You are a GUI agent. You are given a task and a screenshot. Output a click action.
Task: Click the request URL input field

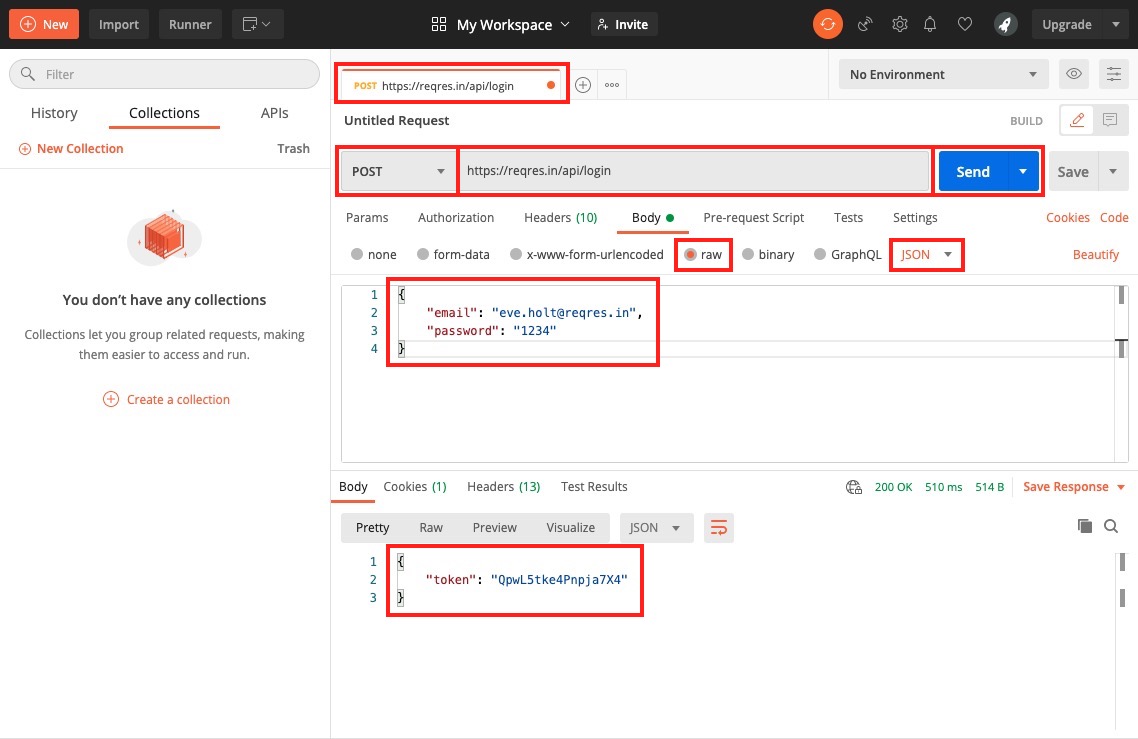[694, 171]
